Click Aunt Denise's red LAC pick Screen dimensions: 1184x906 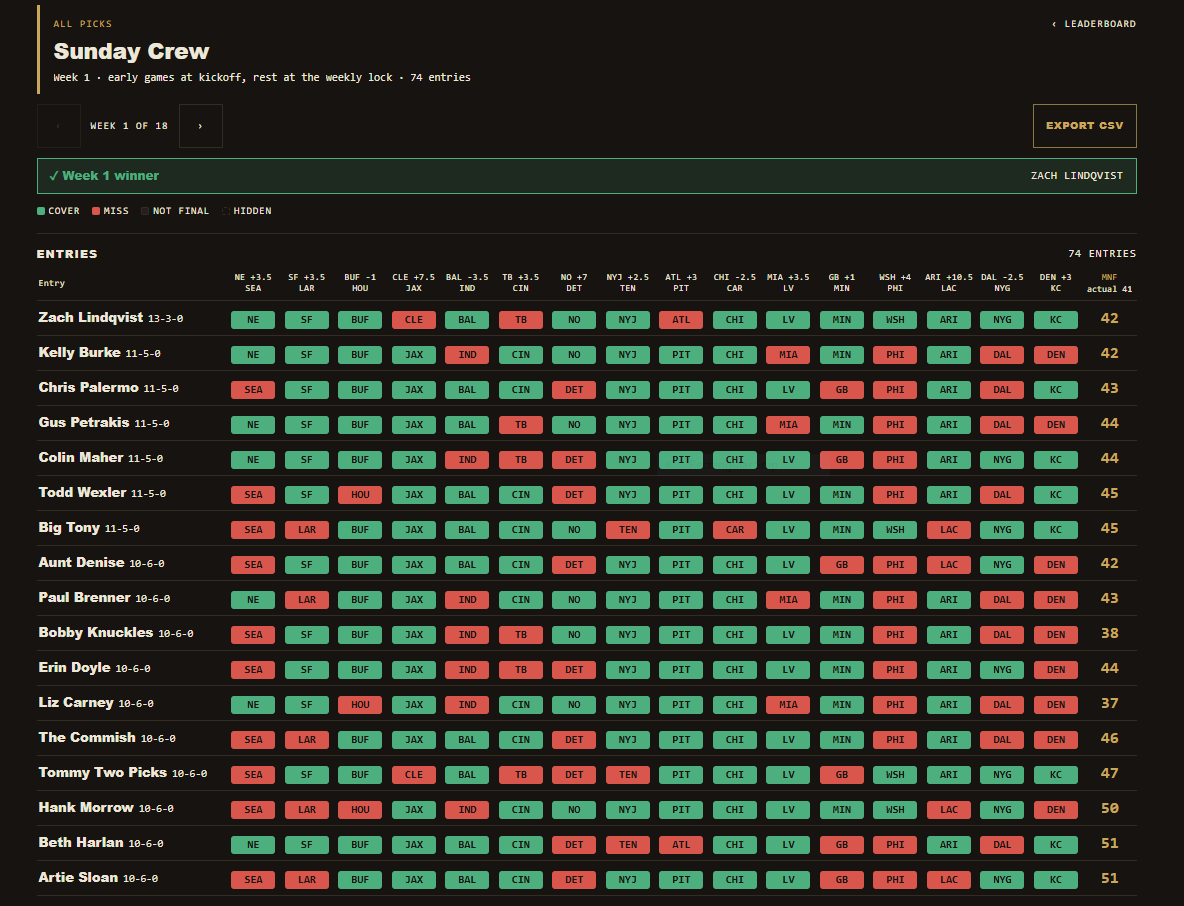click(x=948, y=565)
